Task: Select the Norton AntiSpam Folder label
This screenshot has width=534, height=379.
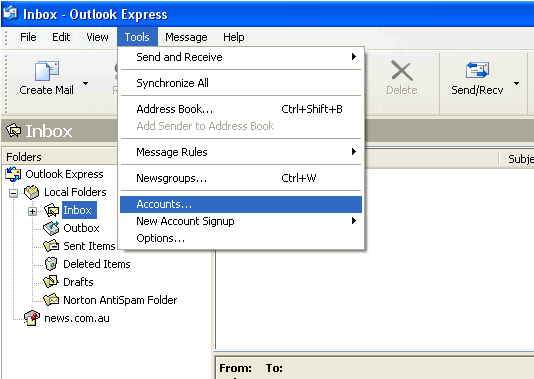Action: coord(120,300)
